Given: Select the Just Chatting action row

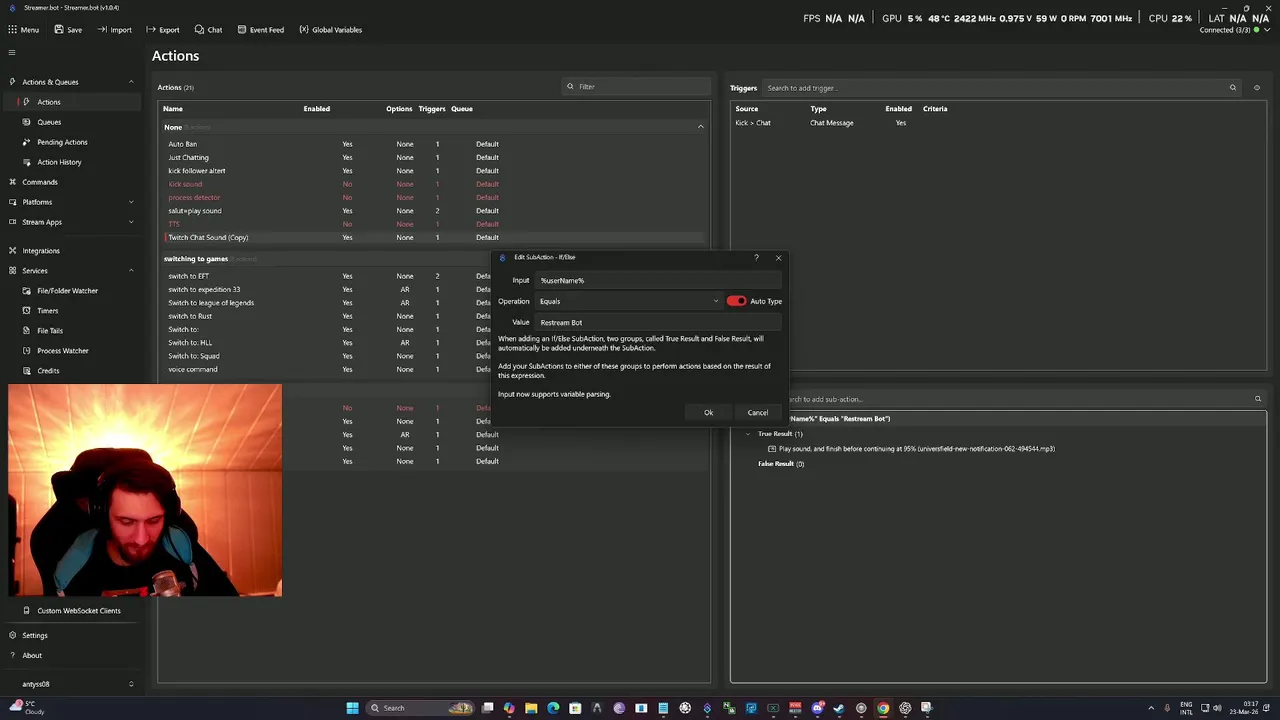Looking at the screenshot, I should [x=434, y=157].
